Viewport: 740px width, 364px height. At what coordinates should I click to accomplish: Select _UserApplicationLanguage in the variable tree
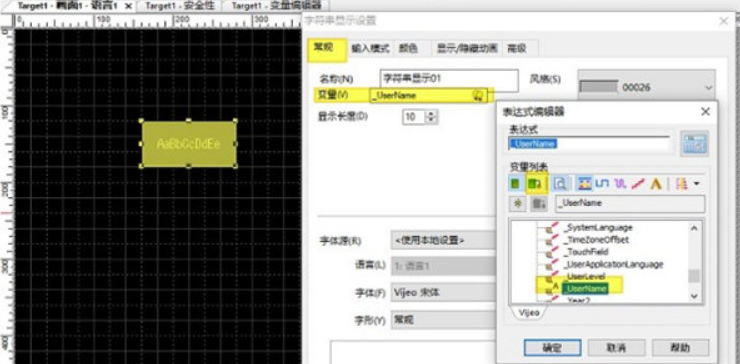click(614, 264)
